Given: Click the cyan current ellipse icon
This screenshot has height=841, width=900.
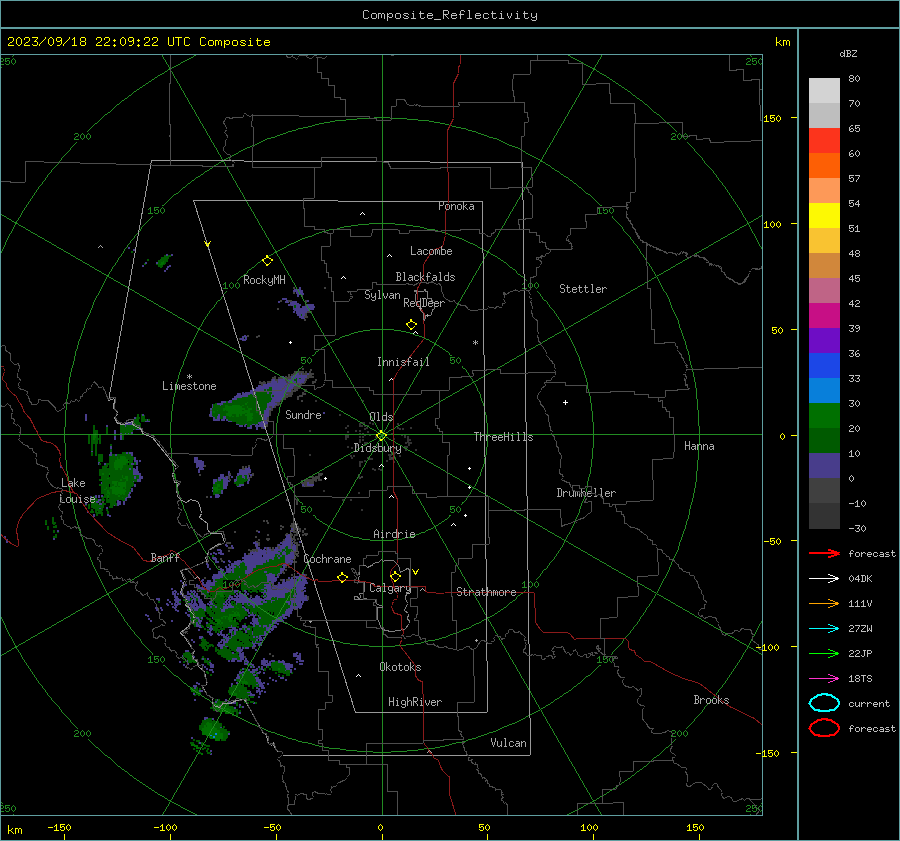Looking at the screenshot, I should coord(824,703).
